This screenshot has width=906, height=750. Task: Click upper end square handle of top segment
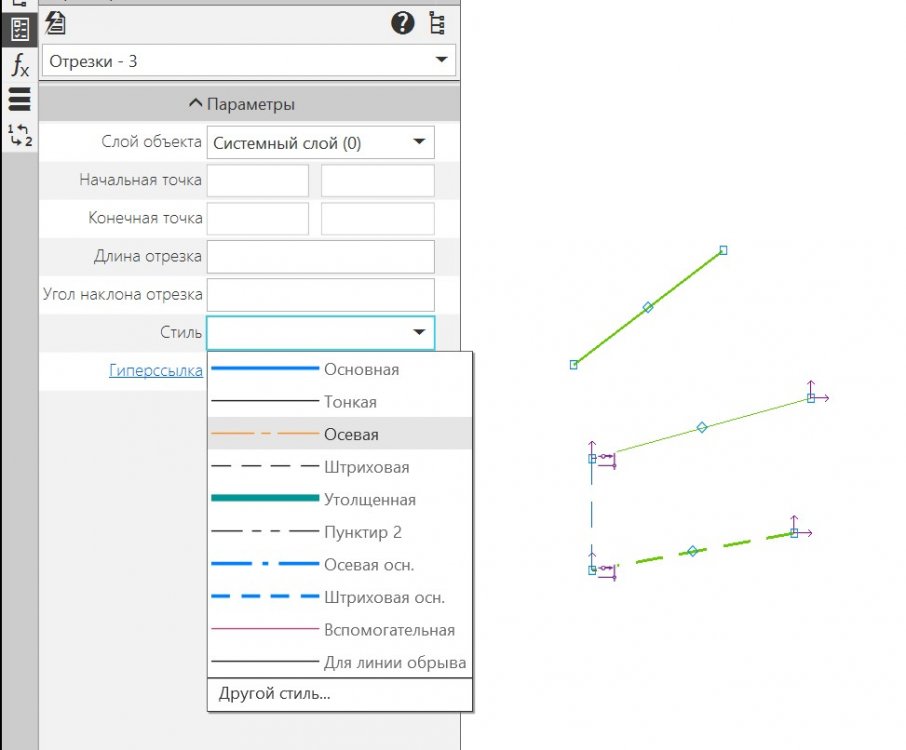723,250
